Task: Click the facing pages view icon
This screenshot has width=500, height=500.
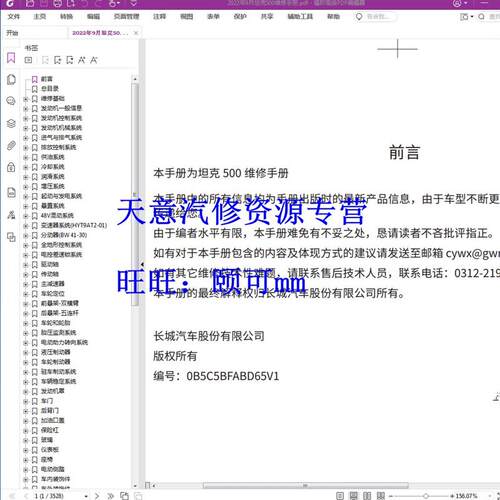Action: [x=367, y=496]
